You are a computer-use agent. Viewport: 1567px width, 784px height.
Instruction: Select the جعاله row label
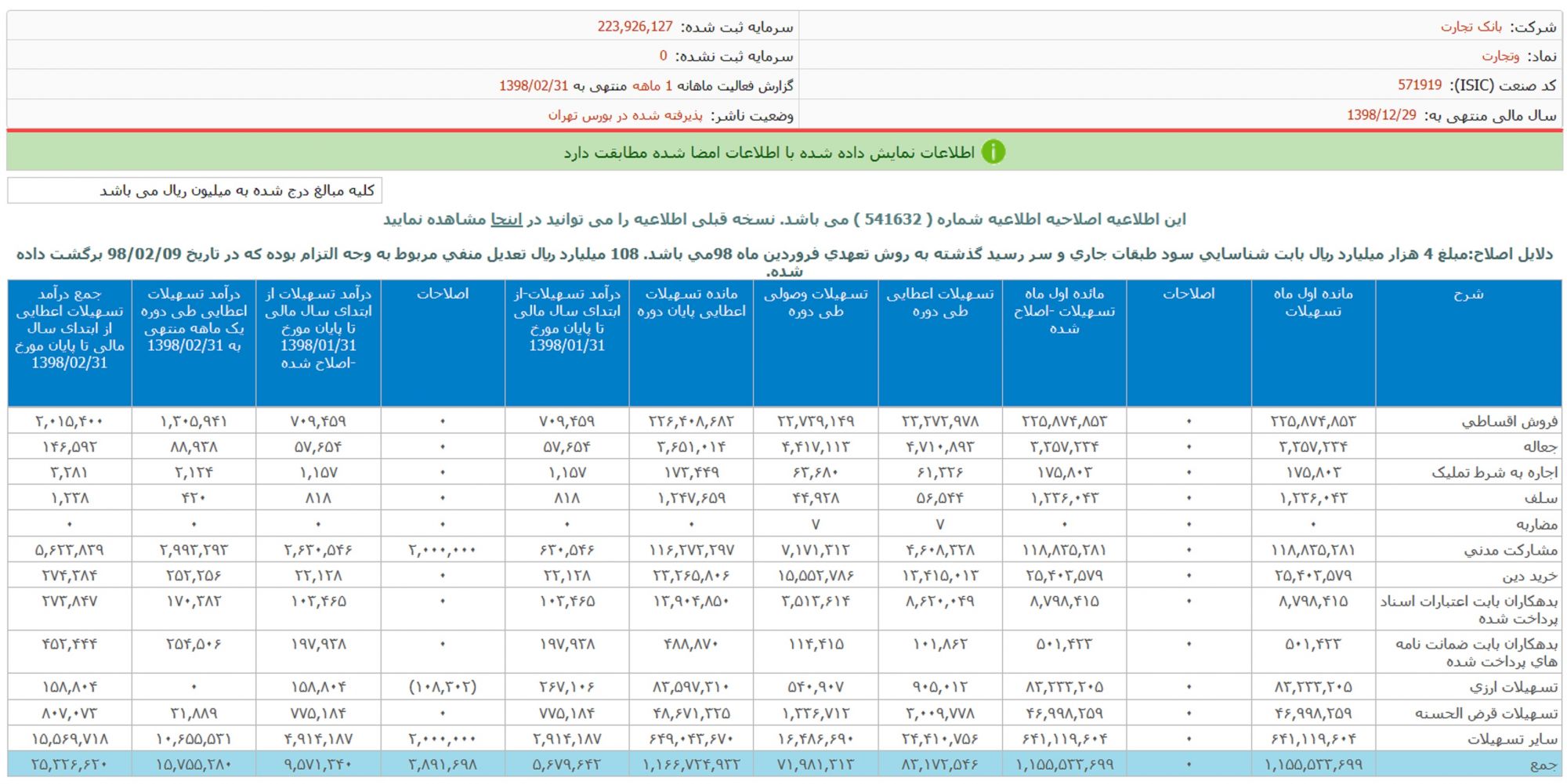coord(1540,447)
